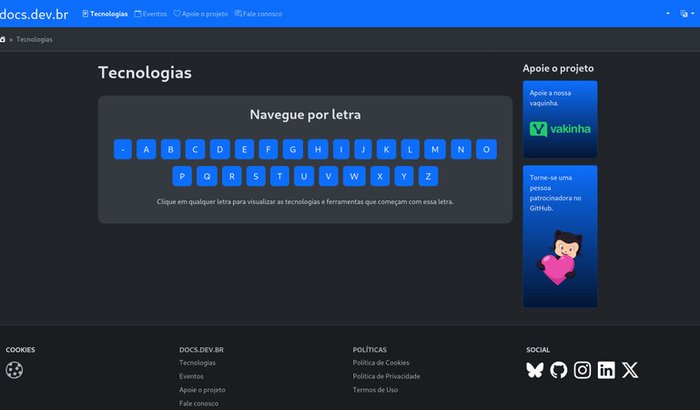Open Política de Privacidade footer link

(386, 376)
